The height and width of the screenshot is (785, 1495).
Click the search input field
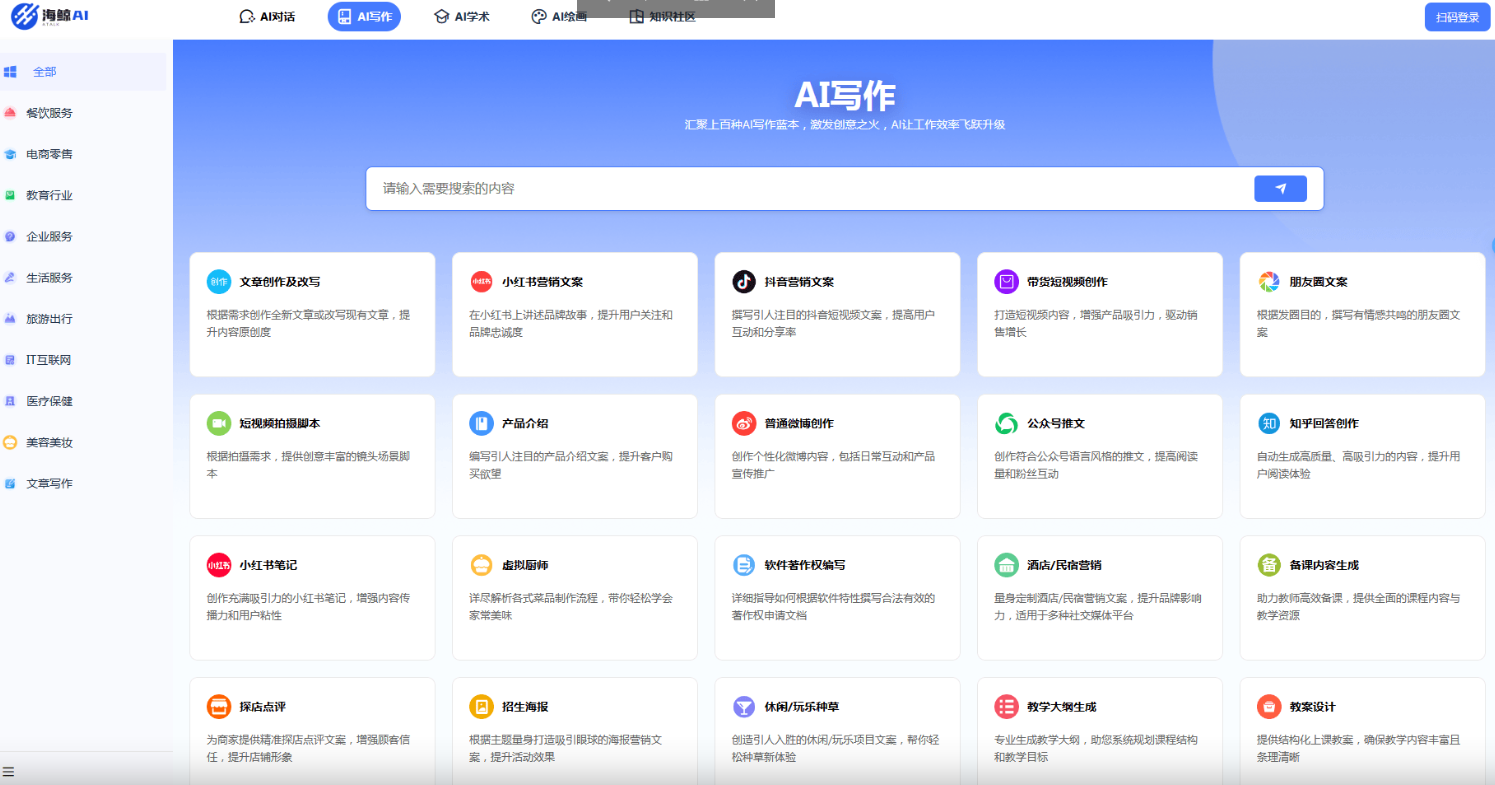(x=700, y=188)
